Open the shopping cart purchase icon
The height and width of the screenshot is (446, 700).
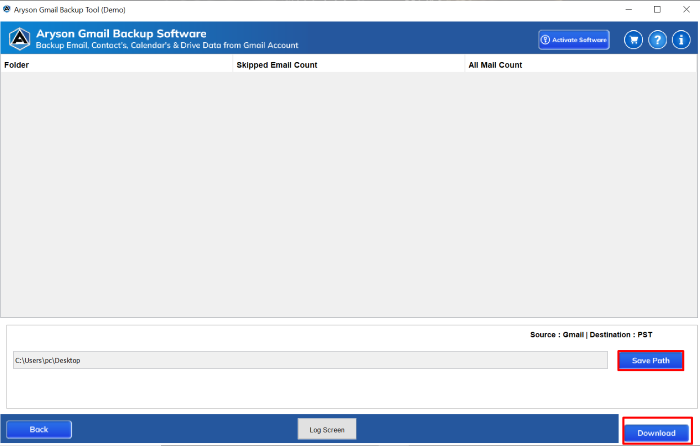(633, 40)
